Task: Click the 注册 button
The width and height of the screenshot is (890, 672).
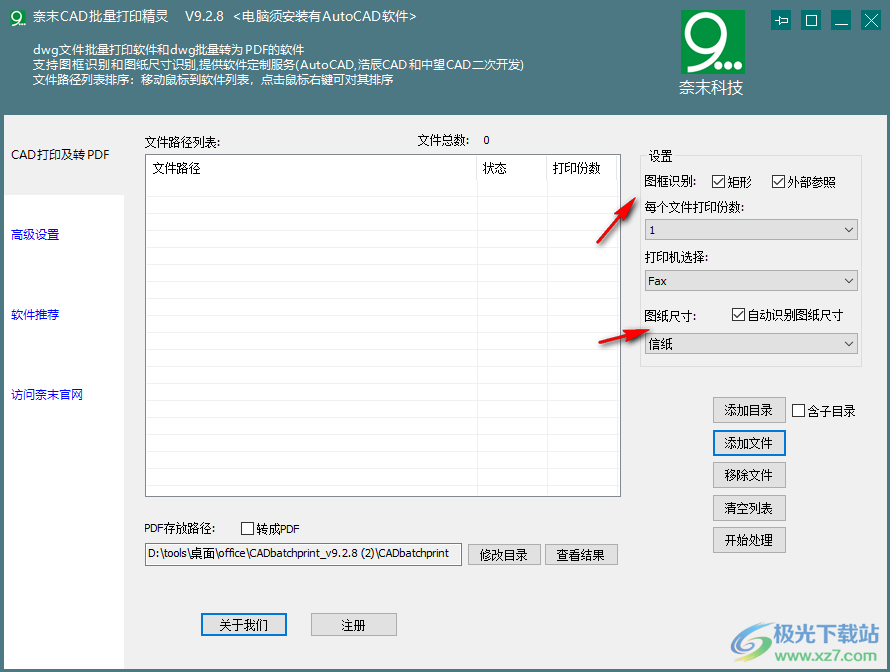Action: pos(354,625)
